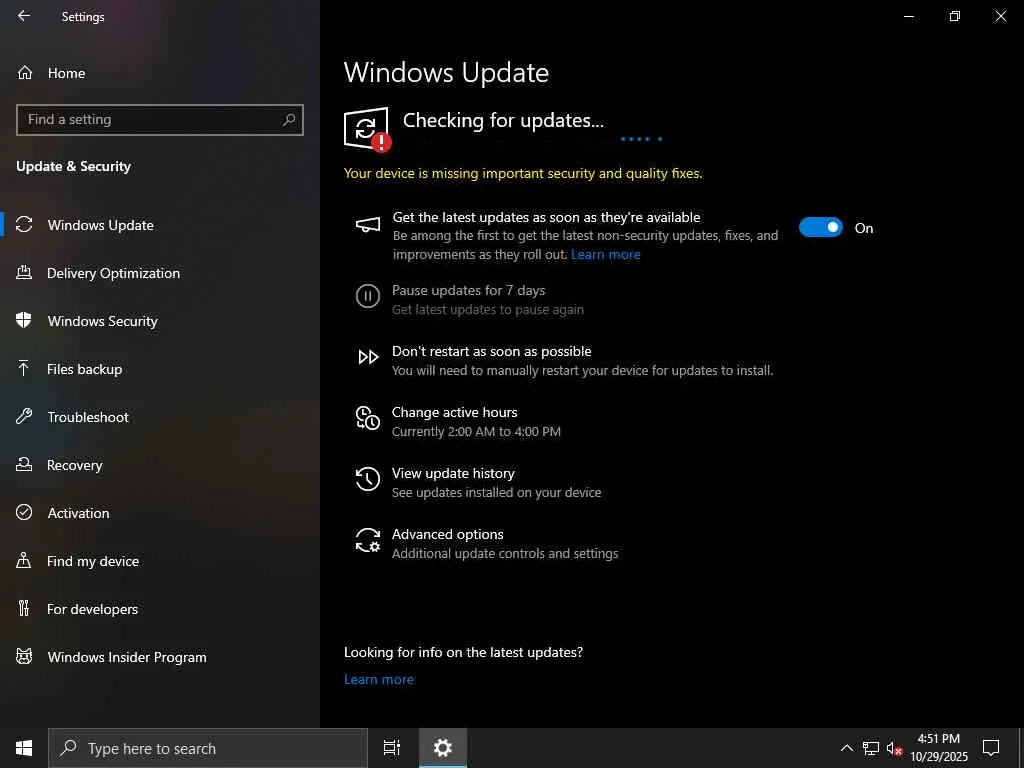Viewport: 1024px width, 768px height.
Task: Open 'Change active hours'
Action: pyautogui.click(x=455, y=412)
